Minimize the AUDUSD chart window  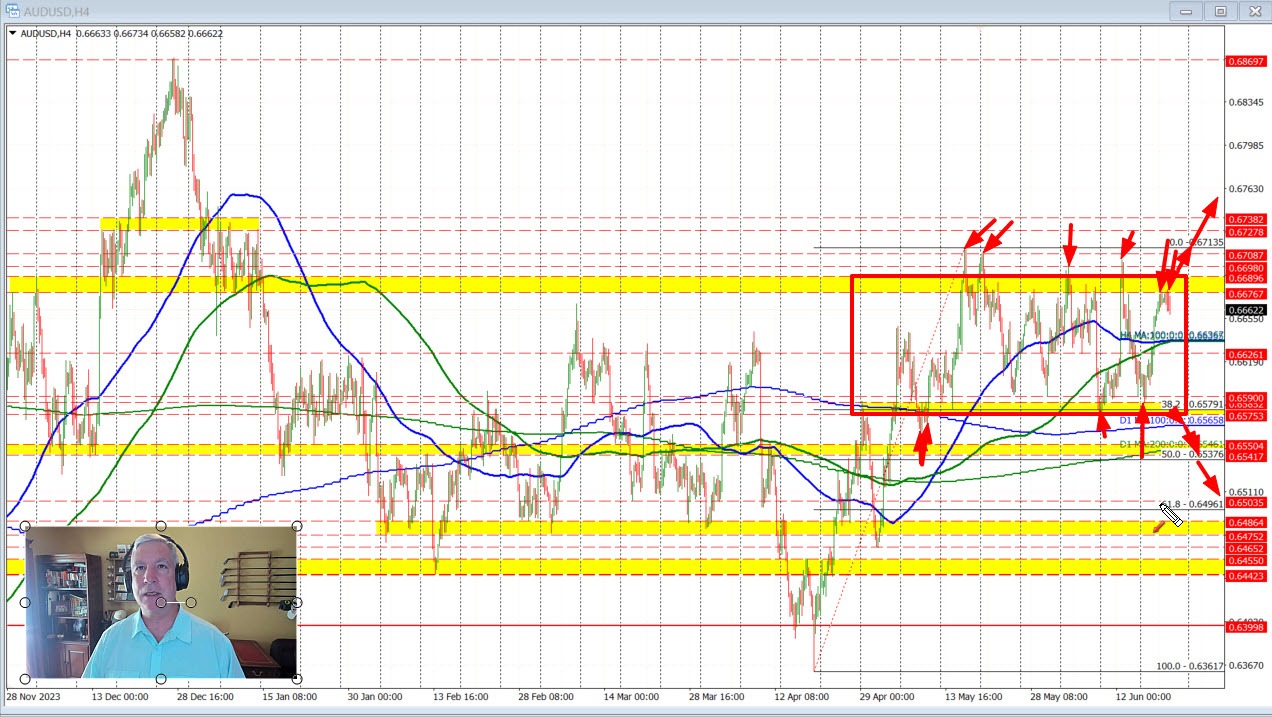(x=1186, y=11)
